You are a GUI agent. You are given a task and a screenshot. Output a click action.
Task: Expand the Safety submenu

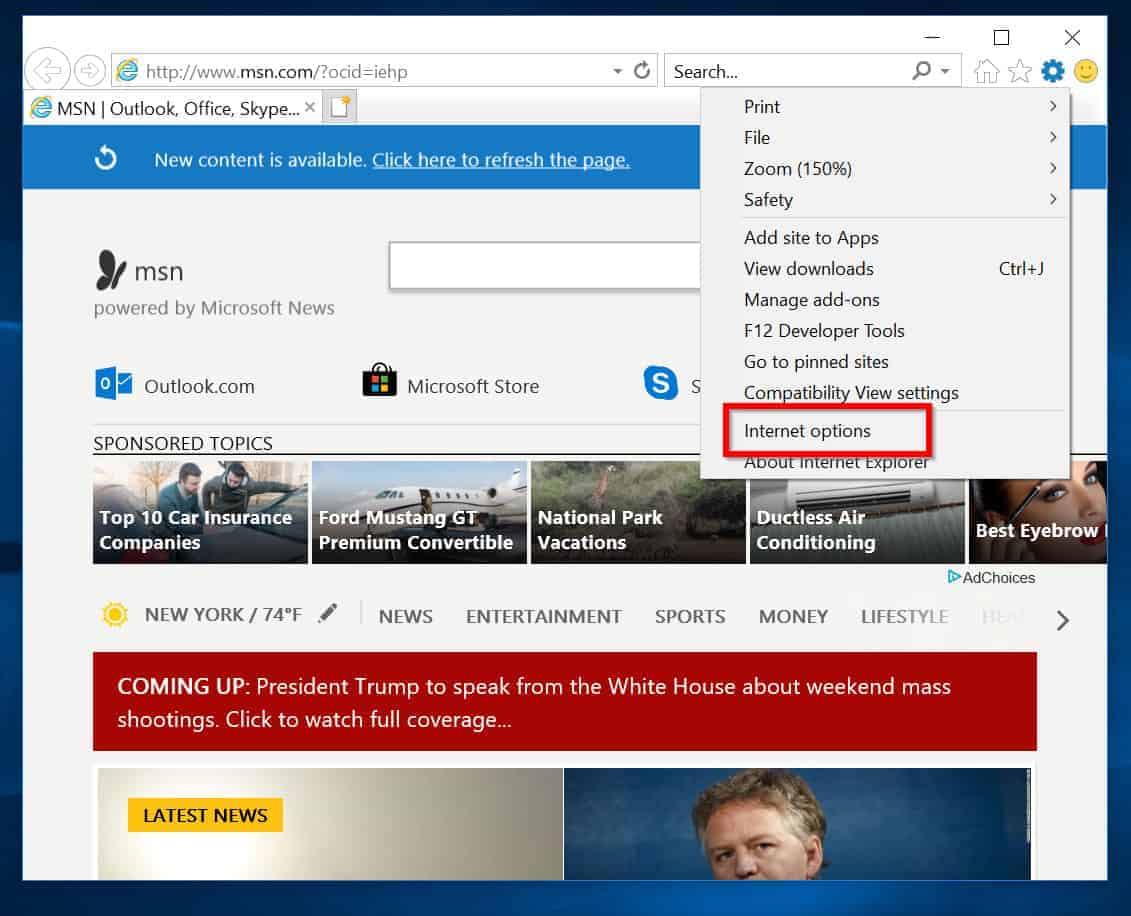point(768,200)
